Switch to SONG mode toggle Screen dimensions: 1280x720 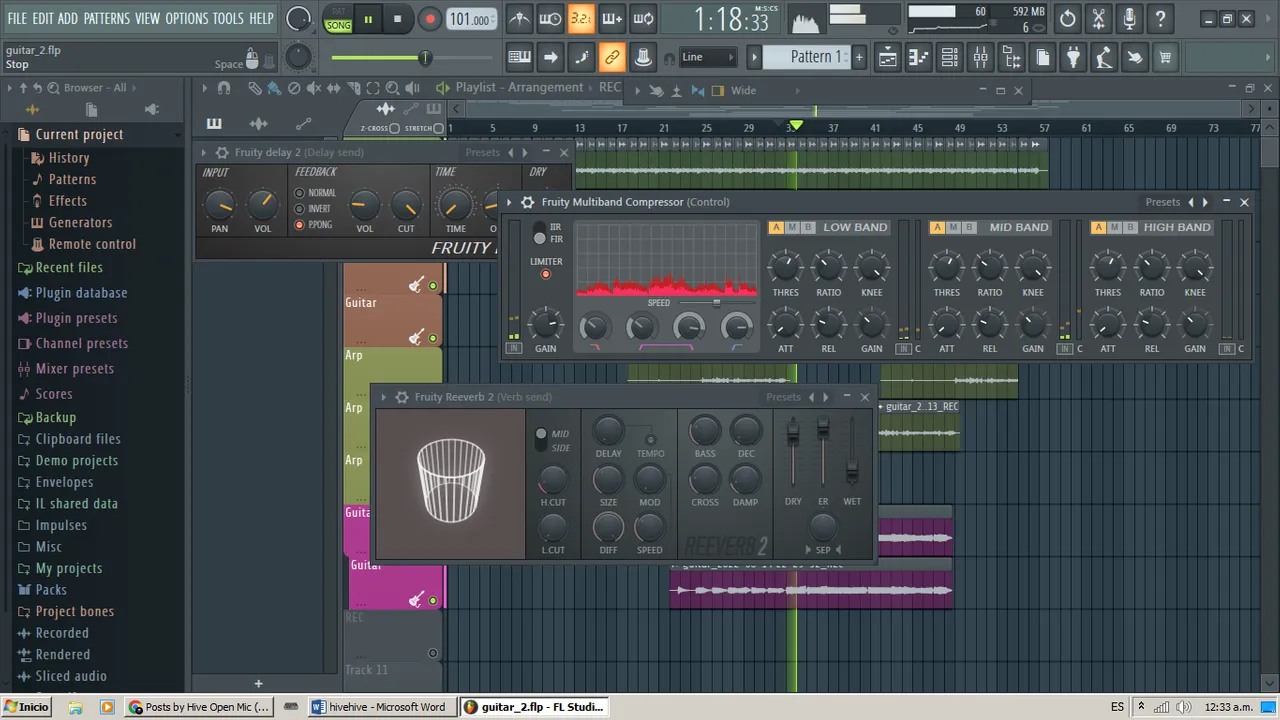(x=338, y=25)
